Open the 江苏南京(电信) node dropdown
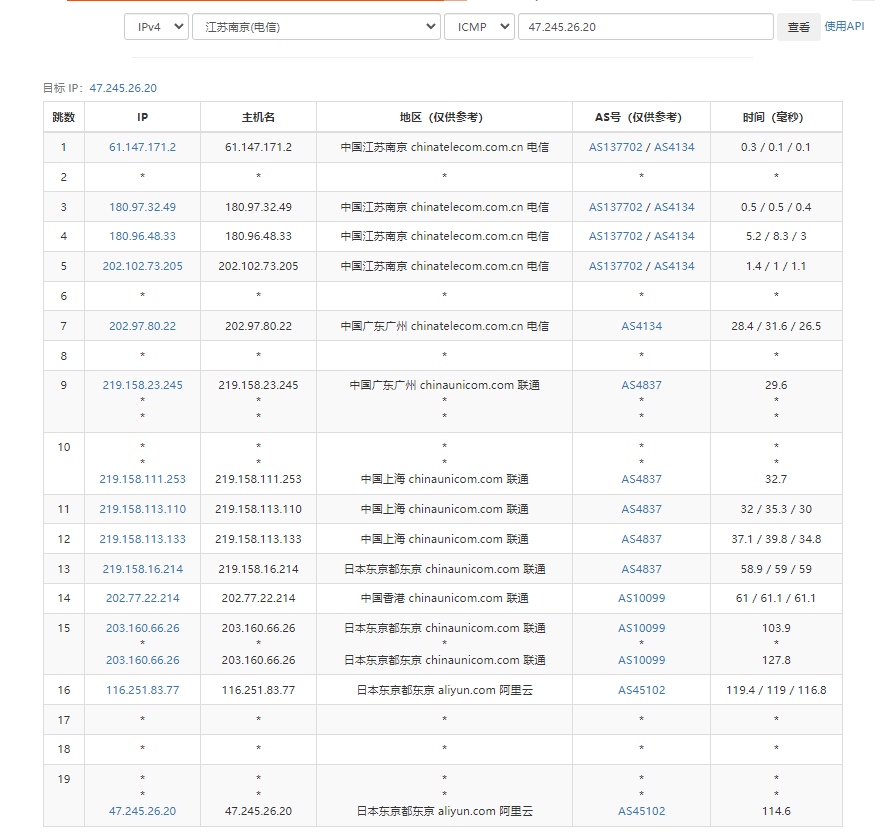The width and height of the screenshot is (896, 839). (316, 27)
